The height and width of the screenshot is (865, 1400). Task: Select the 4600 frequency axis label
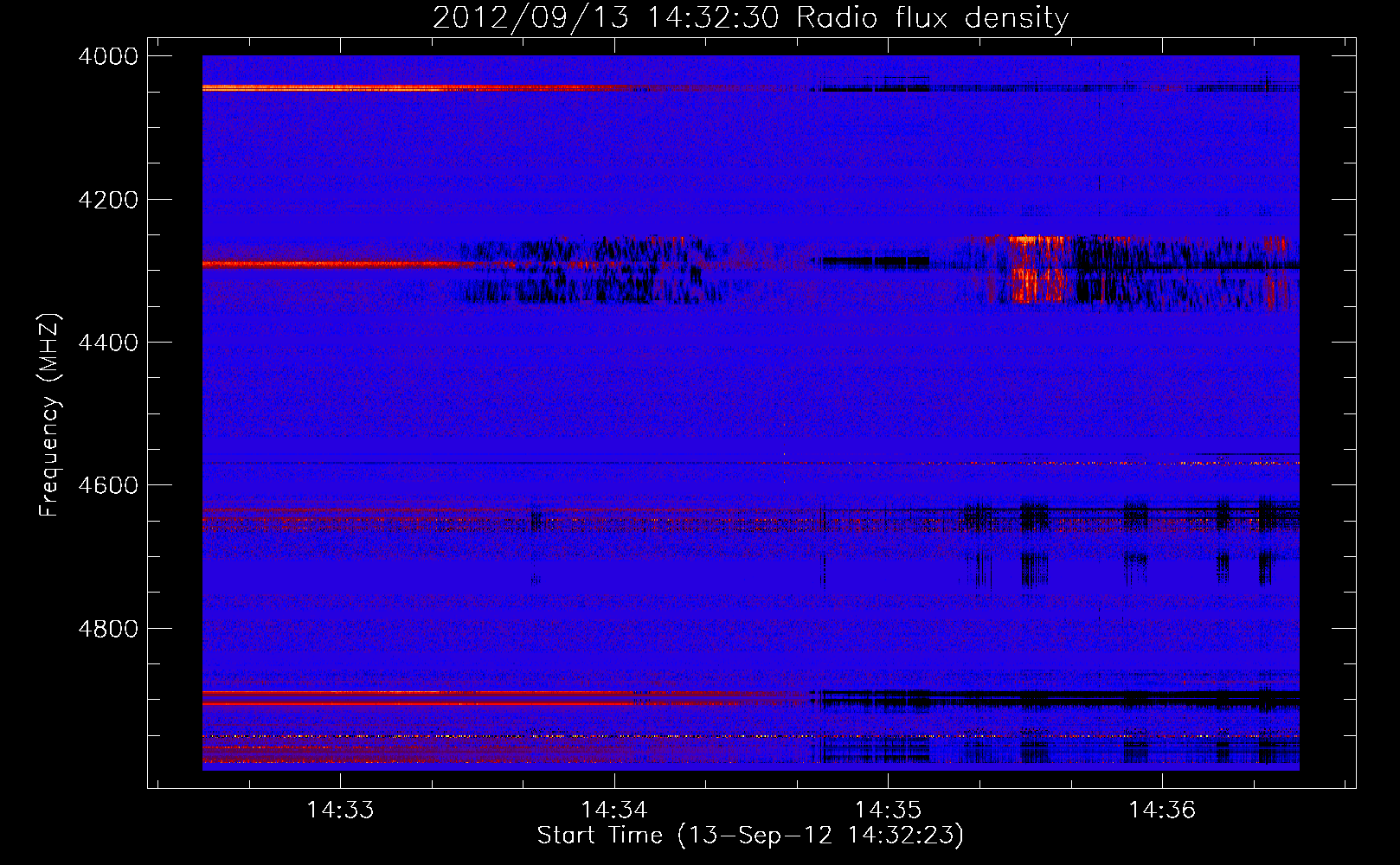(x=108, y=485)
